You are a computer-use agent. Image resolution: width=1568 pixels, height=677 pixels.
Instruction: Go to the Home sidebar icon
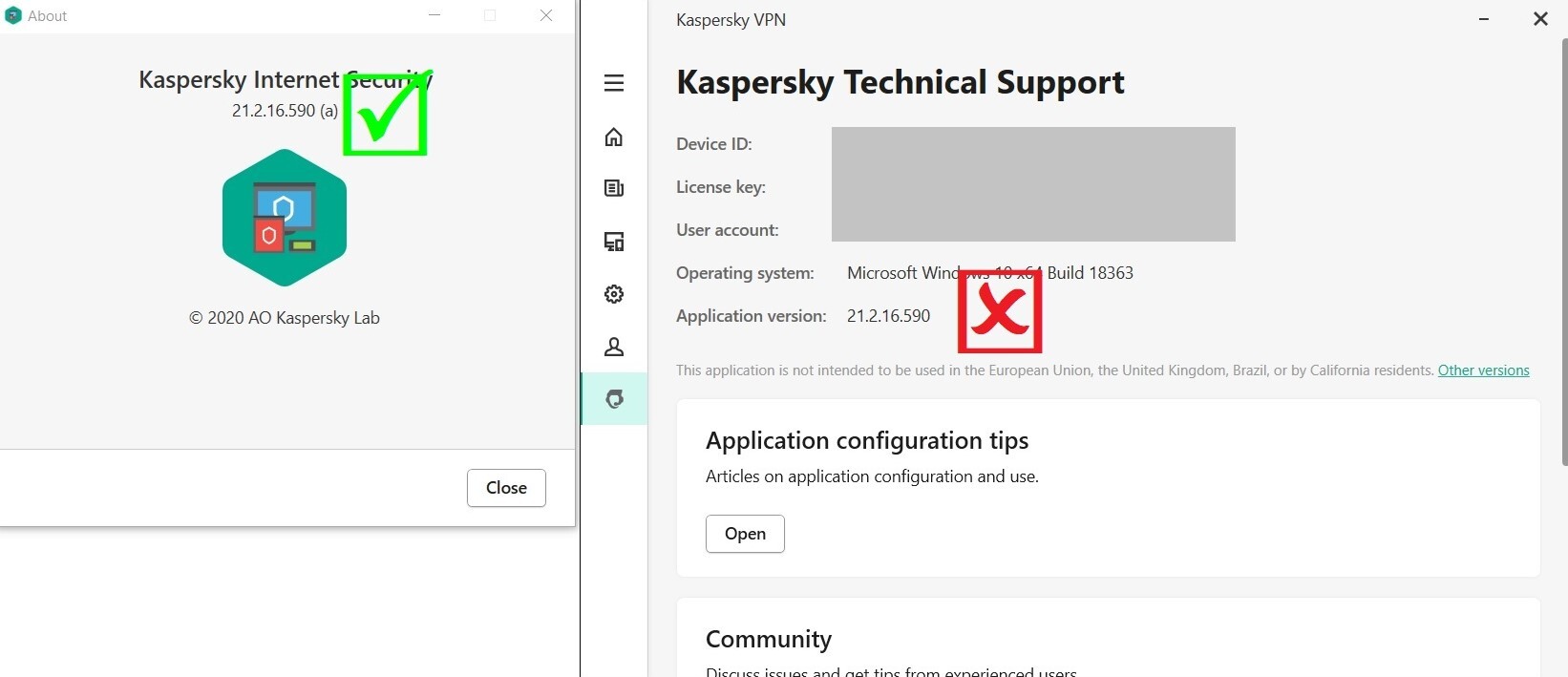pos(614,138)
